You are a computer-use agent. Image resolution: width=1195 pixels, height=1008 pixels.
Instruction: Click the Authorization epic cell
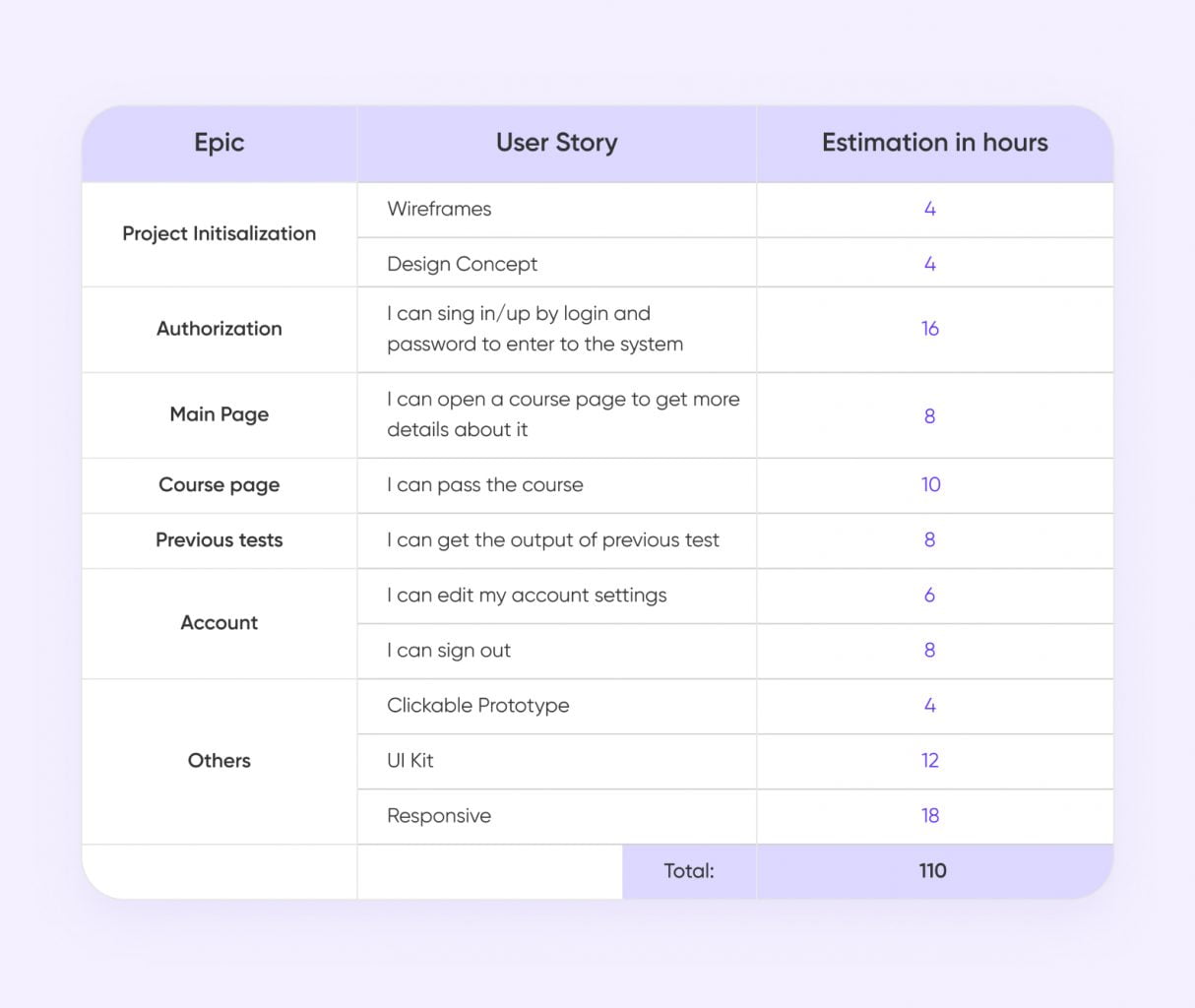(219, 330)
